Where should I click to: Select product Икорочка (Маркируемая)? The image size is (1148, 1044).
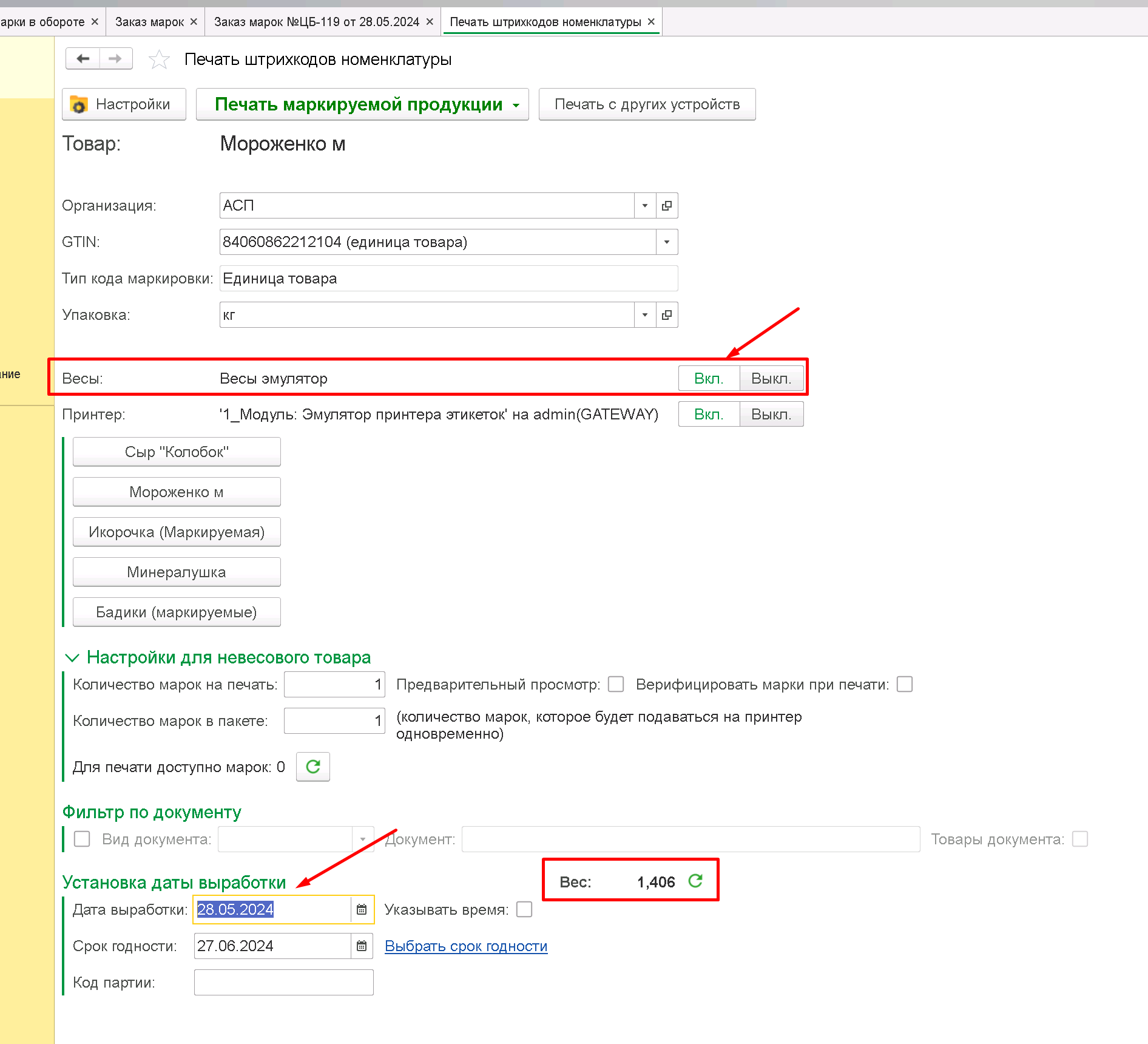(177, 532)
